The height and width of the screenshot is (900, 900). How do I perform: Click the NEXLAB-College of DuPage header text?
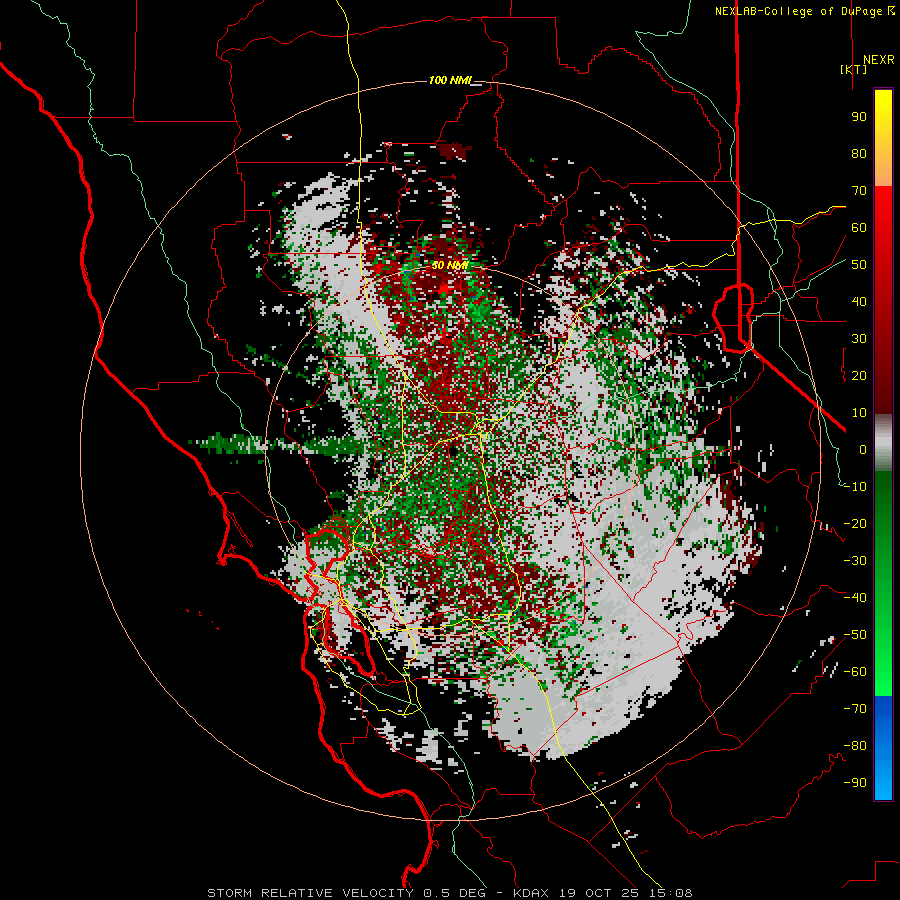804,11
